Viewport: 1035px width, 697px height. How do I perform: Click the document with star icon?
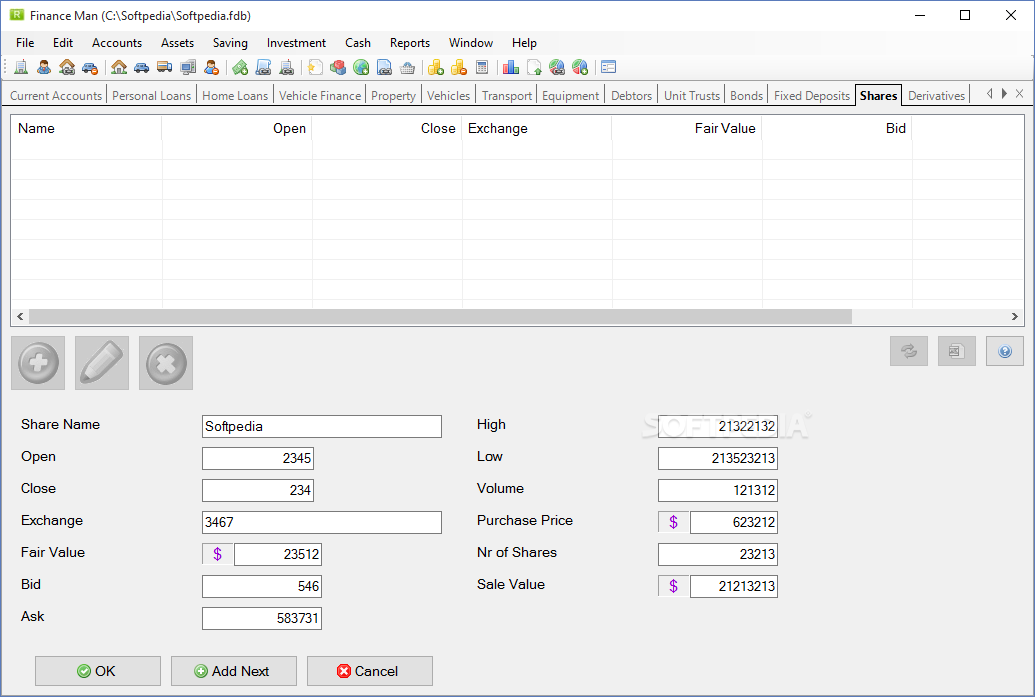[x=316, y=67]
